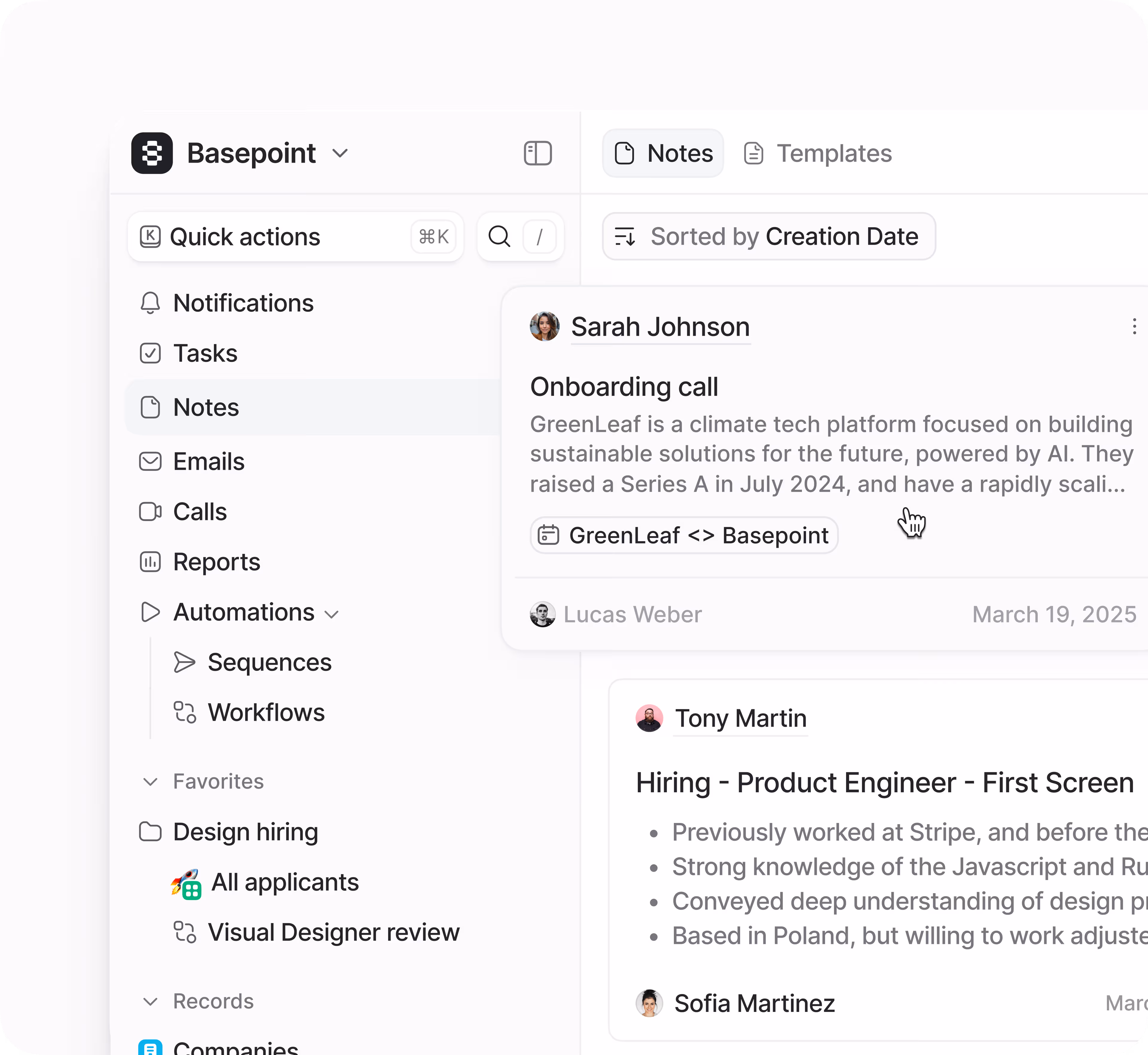Toggle the sidebar collapse icon
Screen dimensions: 1148x1055
537,154
